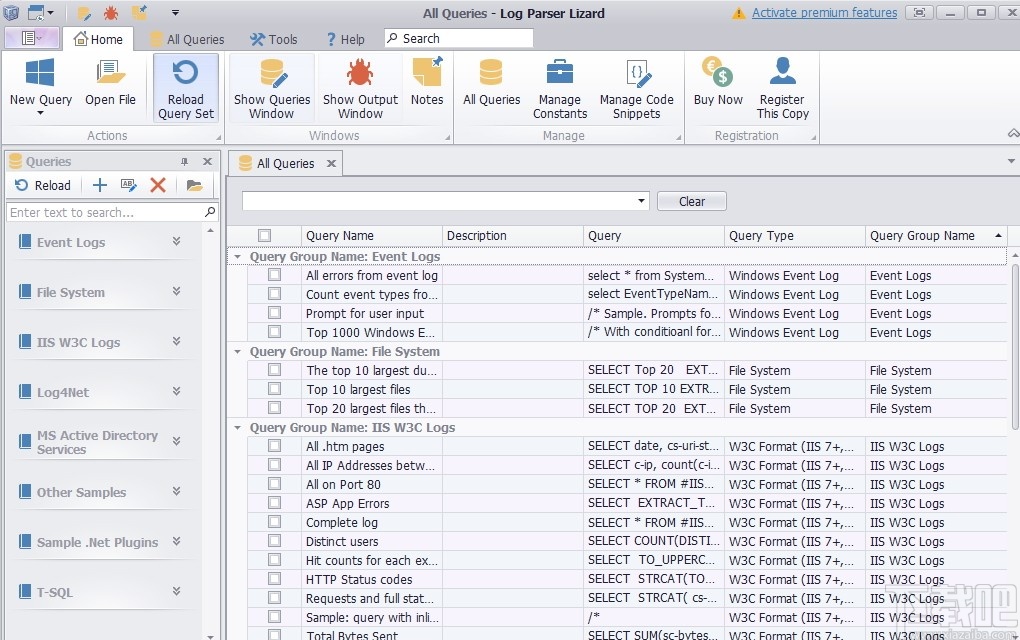Image resolution: width=1020 pixels, height=640 pixels.
Task: Expand T-SQL sidebar group
Action: 176,591
